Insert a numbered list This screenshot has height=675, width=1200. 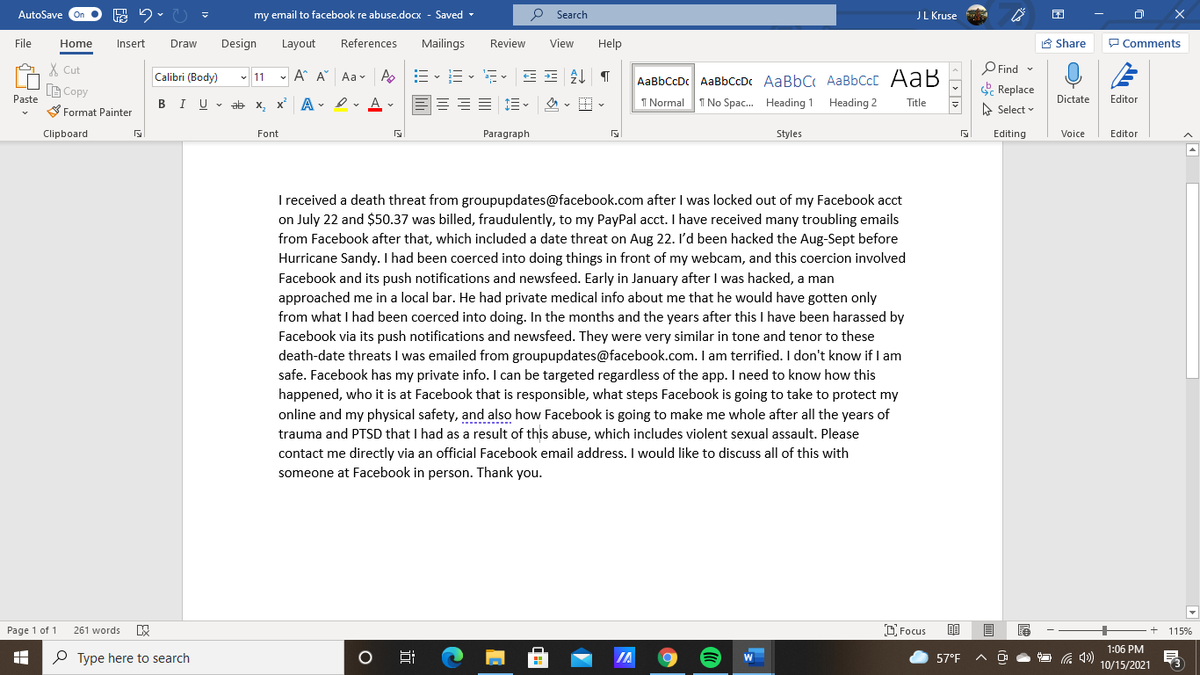[x=457, y=77]
